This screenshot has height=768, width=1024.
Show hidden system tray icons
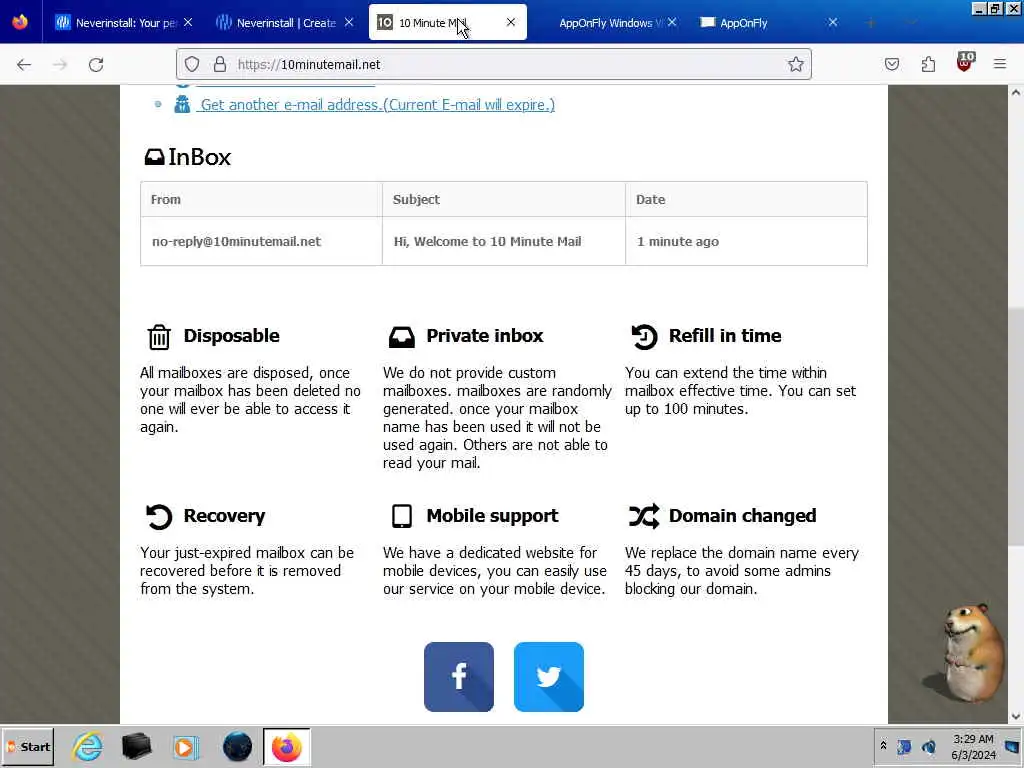[x=883, y=746]
